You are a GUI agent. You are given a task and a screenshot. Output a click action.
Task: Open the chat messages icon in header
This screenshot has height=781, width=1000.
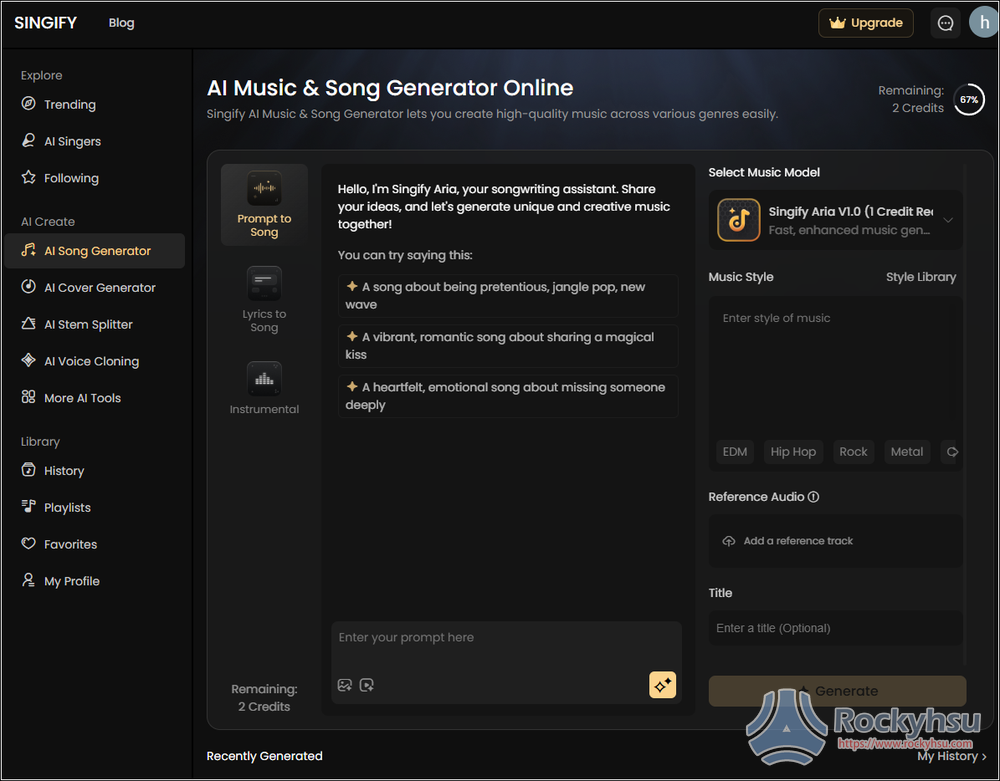tap(945, 24)
